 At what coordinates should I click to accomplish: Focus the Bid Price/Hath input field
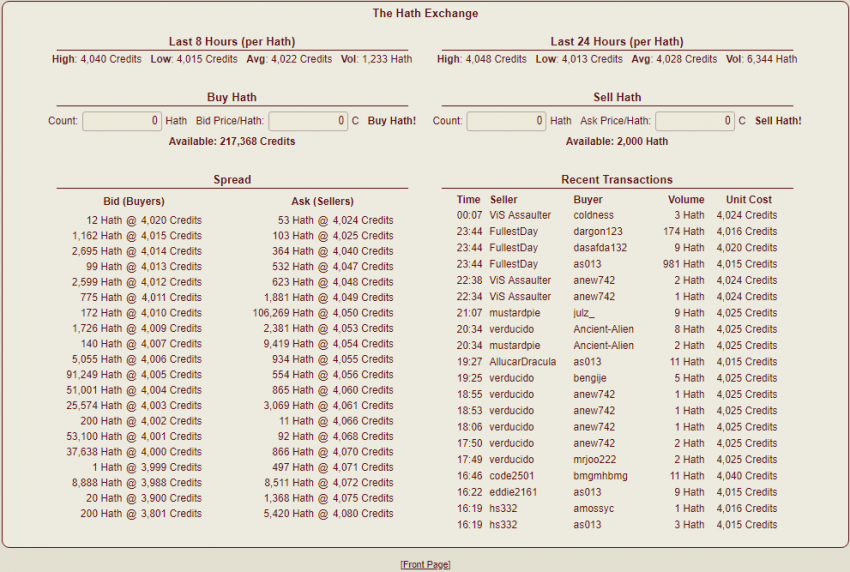point(308,121)
